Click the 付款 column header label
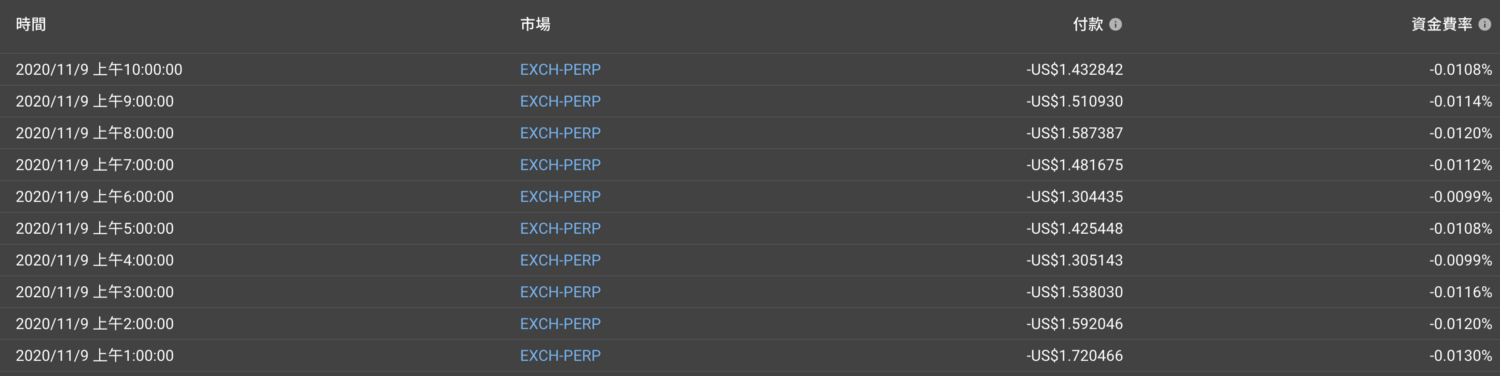The width and height of the screenshot is (1500, 376). (1088, 25)
